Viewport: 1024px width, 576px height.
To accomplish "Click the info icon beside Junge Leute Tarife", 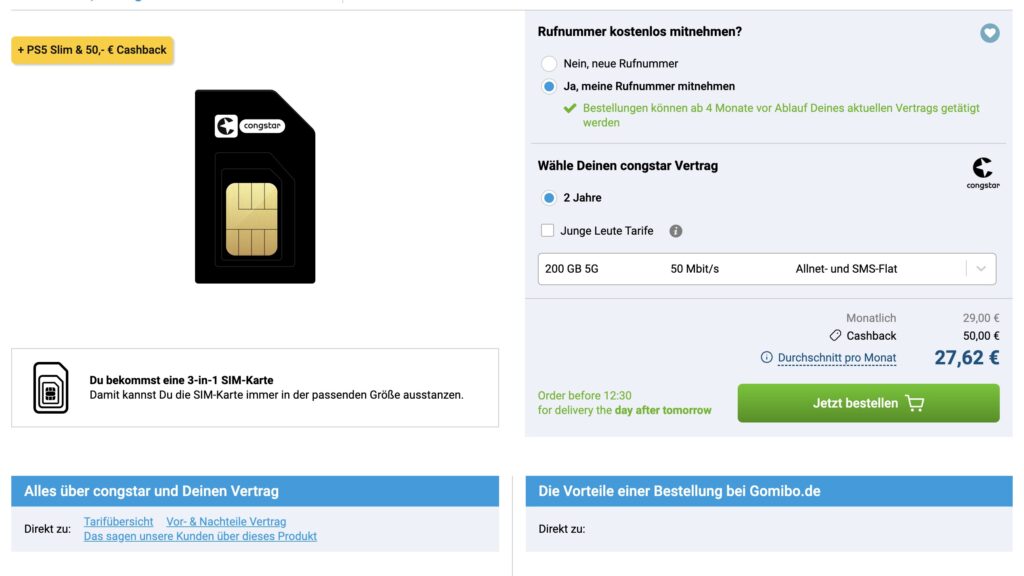I will coord(676,231).
